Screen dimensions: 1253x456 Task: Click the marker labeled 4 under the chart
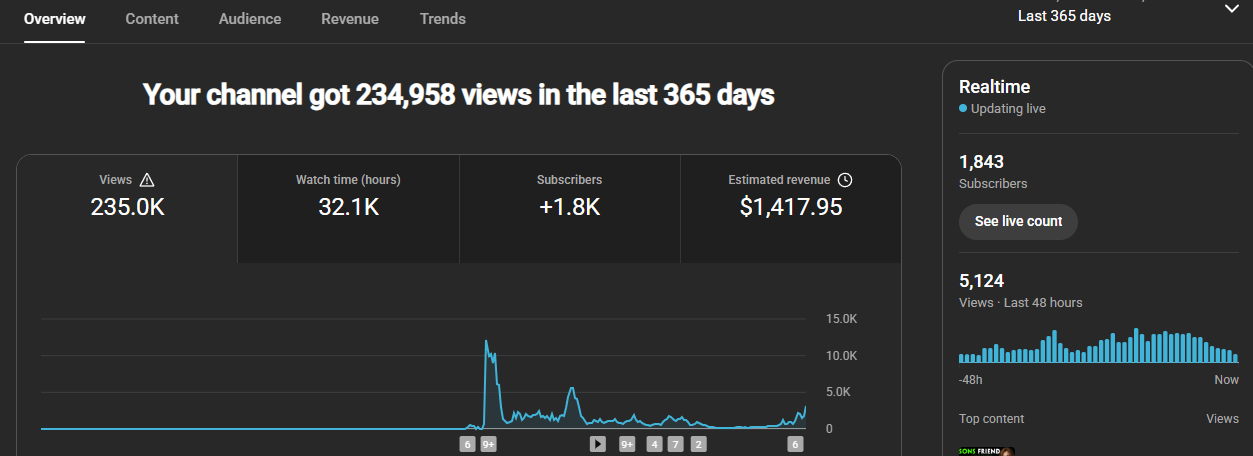click(x=654, y=444)
